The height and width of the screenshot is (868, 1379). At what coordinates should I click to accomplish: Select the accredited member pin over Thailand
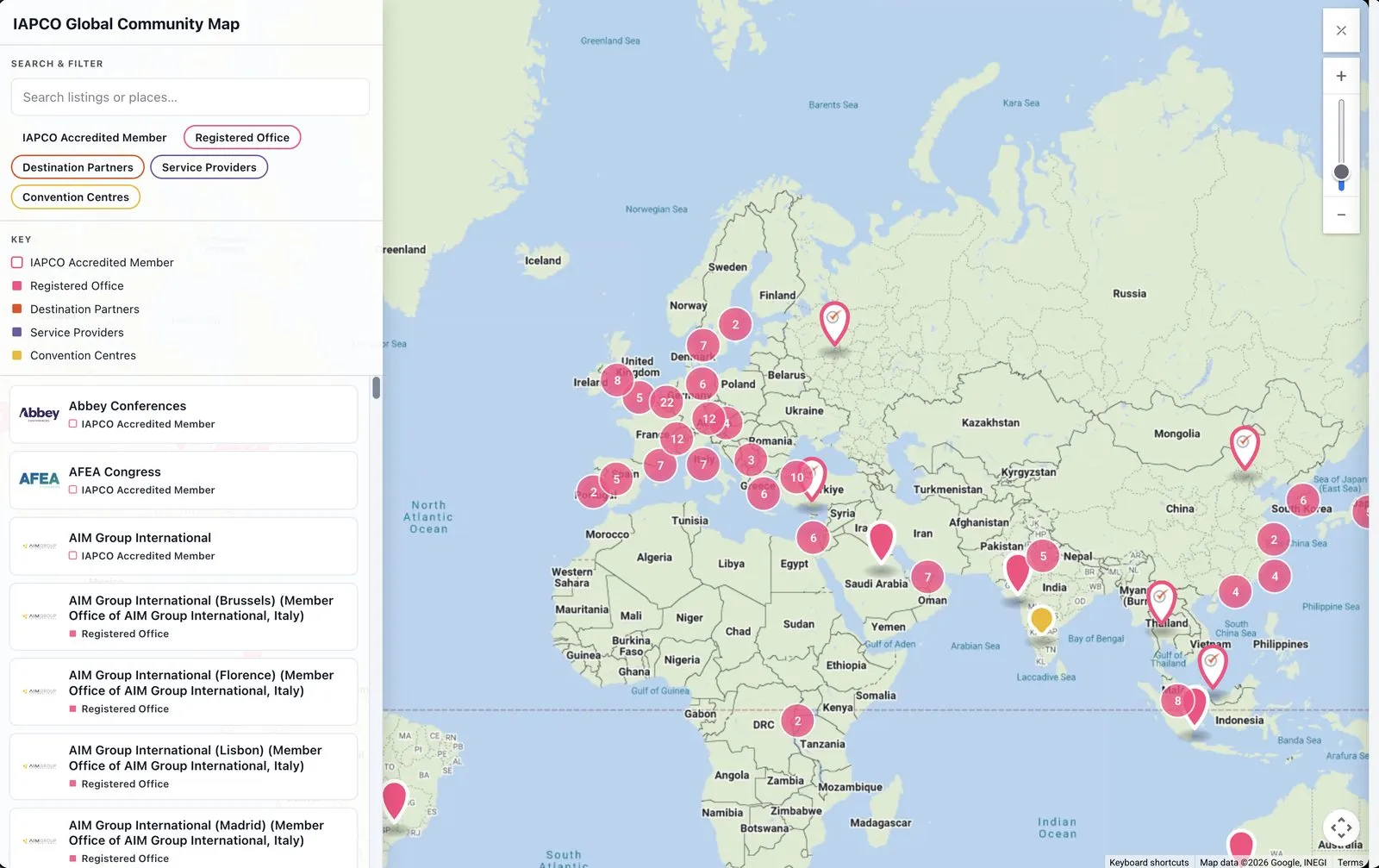point(1161,602)
